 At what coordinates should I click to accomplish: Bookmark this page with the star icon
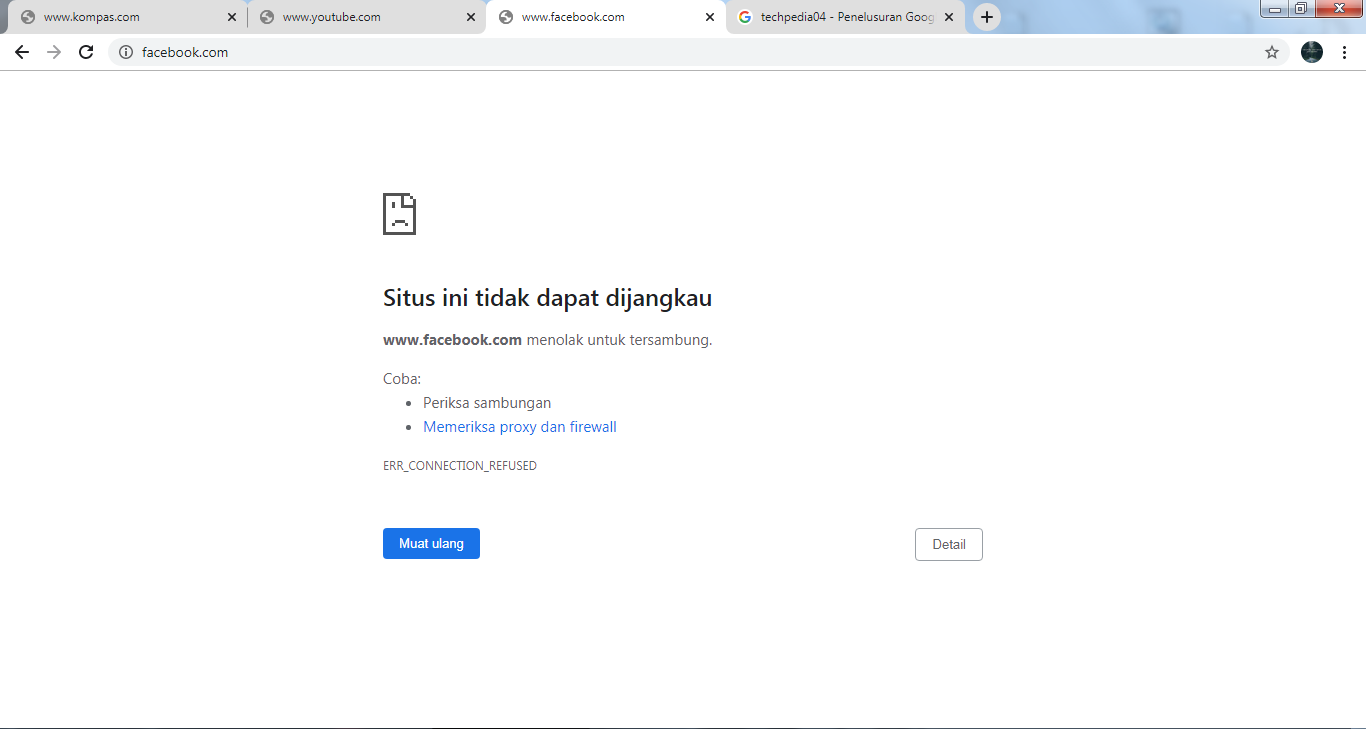[1272, 52]
